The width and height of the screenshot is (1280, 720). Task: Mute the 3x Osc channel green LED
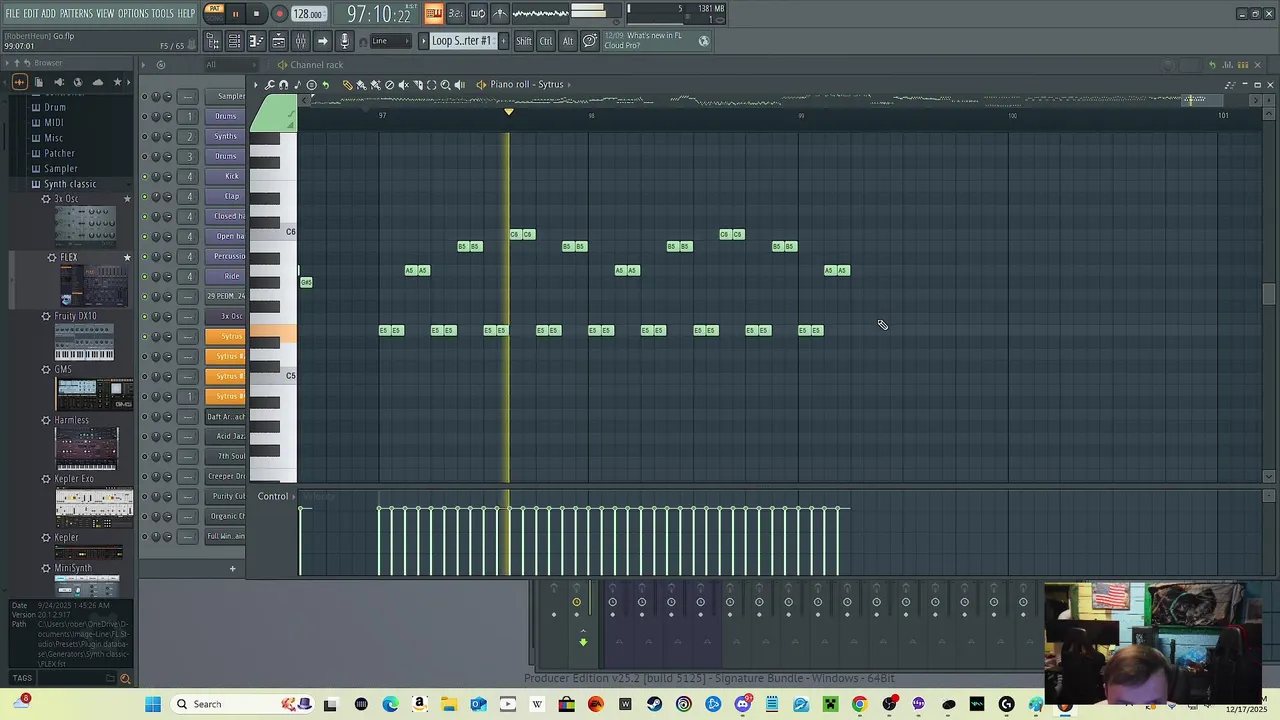(144, 316)
